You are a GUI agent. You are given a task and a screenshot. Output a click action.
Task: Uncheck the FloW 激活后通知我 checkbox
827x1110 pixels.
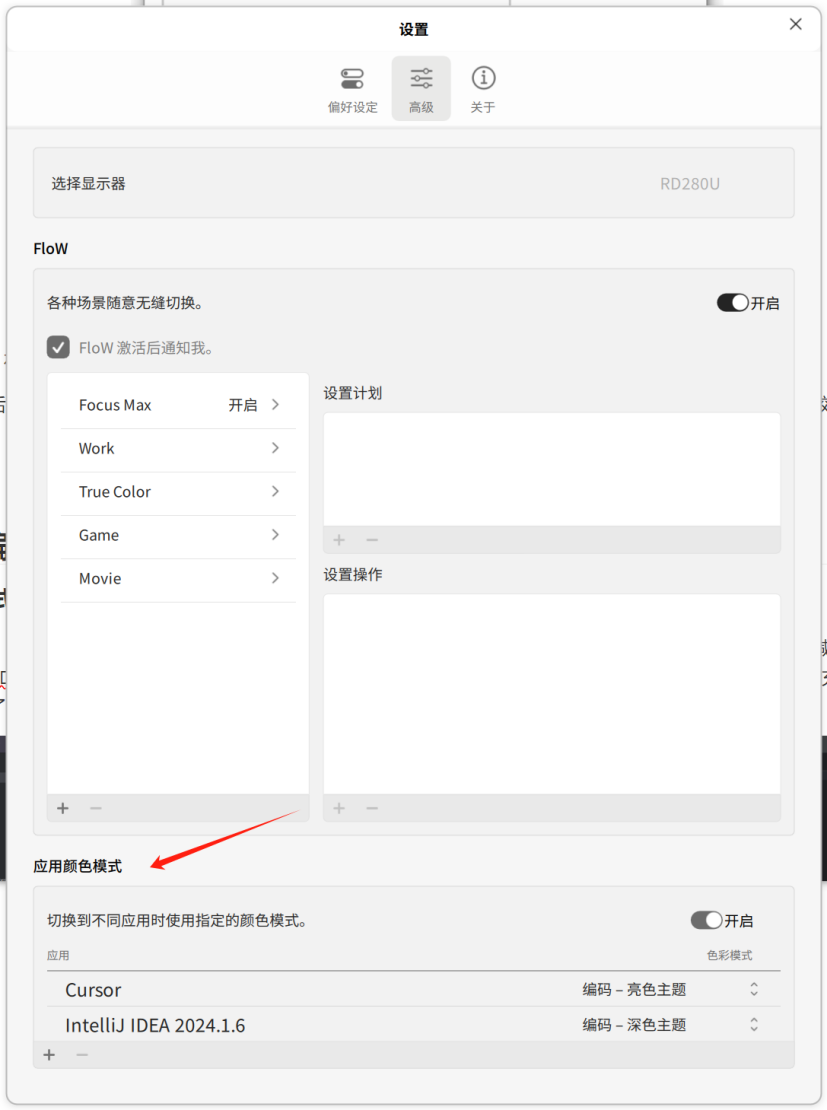tap(58, 347)
